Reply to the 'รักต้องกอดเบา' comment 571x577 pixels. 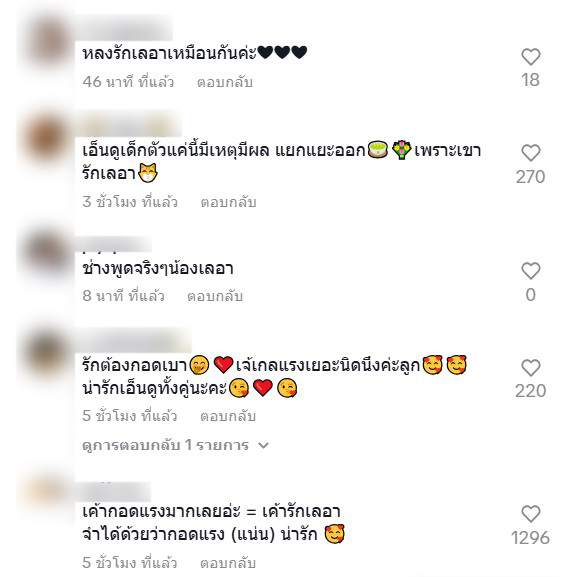pyautogui.click(x=228, y=416)
